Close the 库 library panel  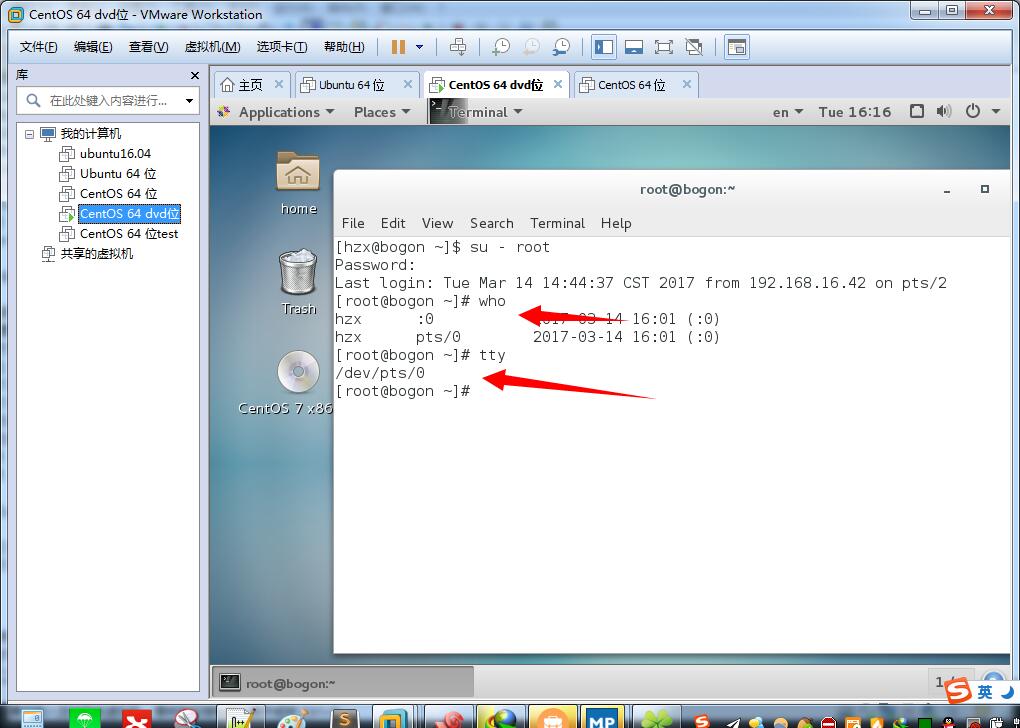coord(194,75)
